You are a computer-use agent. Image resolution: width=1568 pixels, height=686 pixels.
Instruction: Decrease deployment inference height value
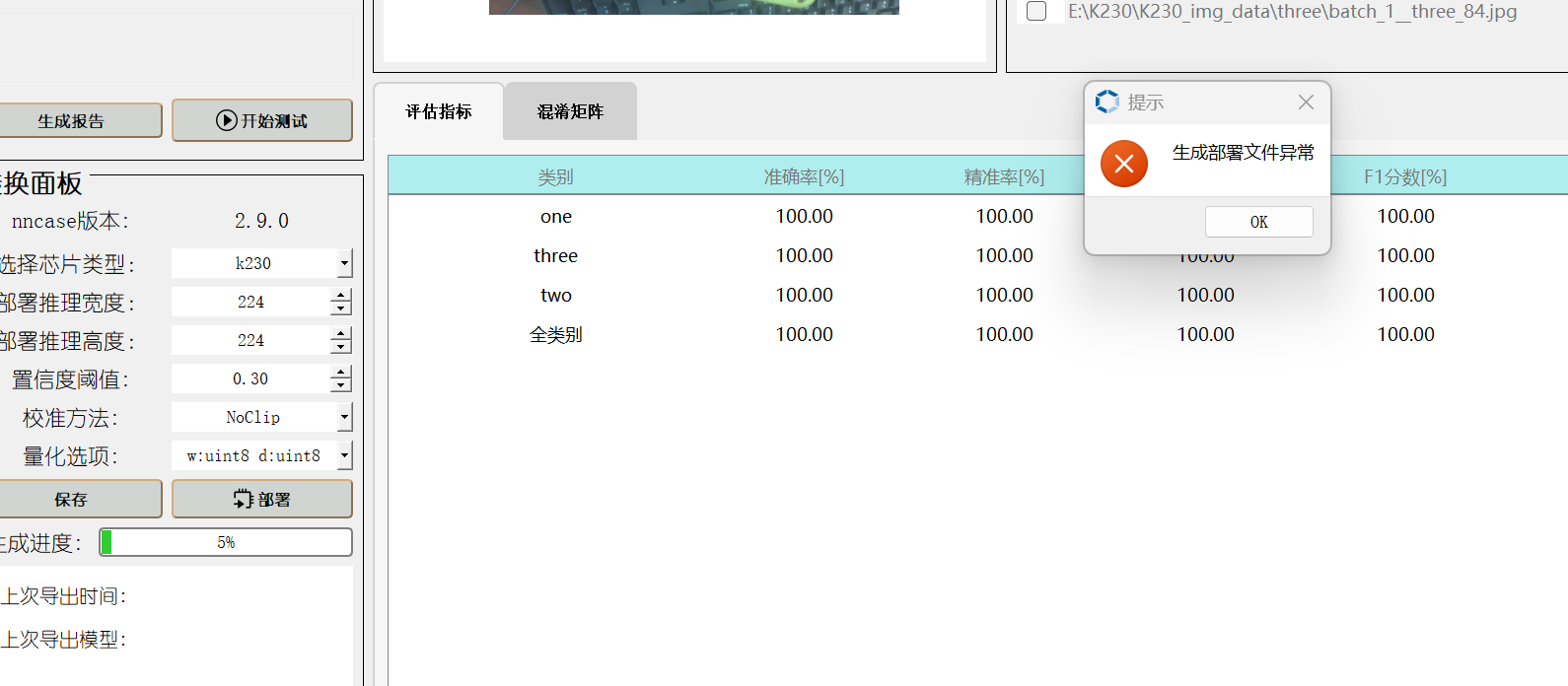341,347
